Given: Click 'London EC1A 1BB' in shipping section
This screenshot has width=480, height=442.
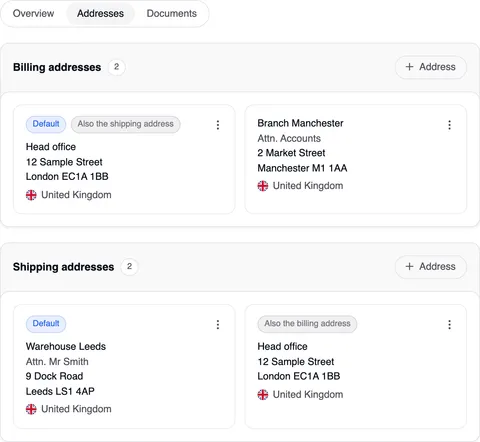Looking at the screenshot, I should [x=299, y=376].
